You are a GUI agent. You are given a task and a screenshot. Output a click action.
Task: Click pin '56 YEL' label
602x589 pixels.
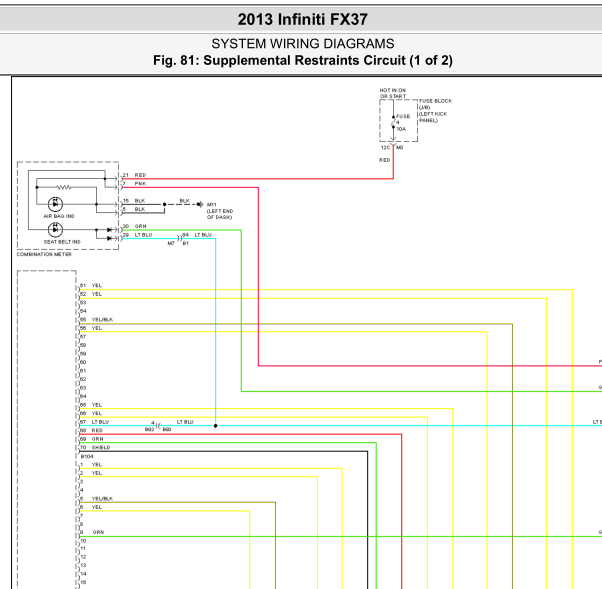coord(91,328)
